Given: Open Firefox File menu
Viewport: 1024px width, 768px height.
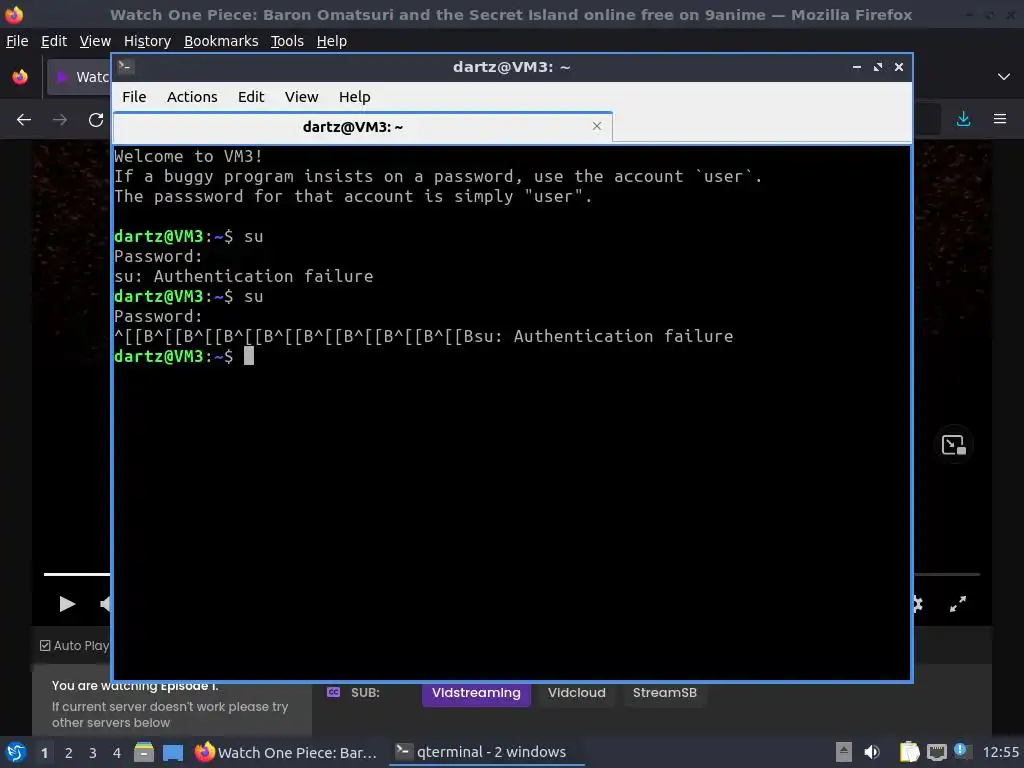Looking at the screenshot, I should tap(17, 41).
